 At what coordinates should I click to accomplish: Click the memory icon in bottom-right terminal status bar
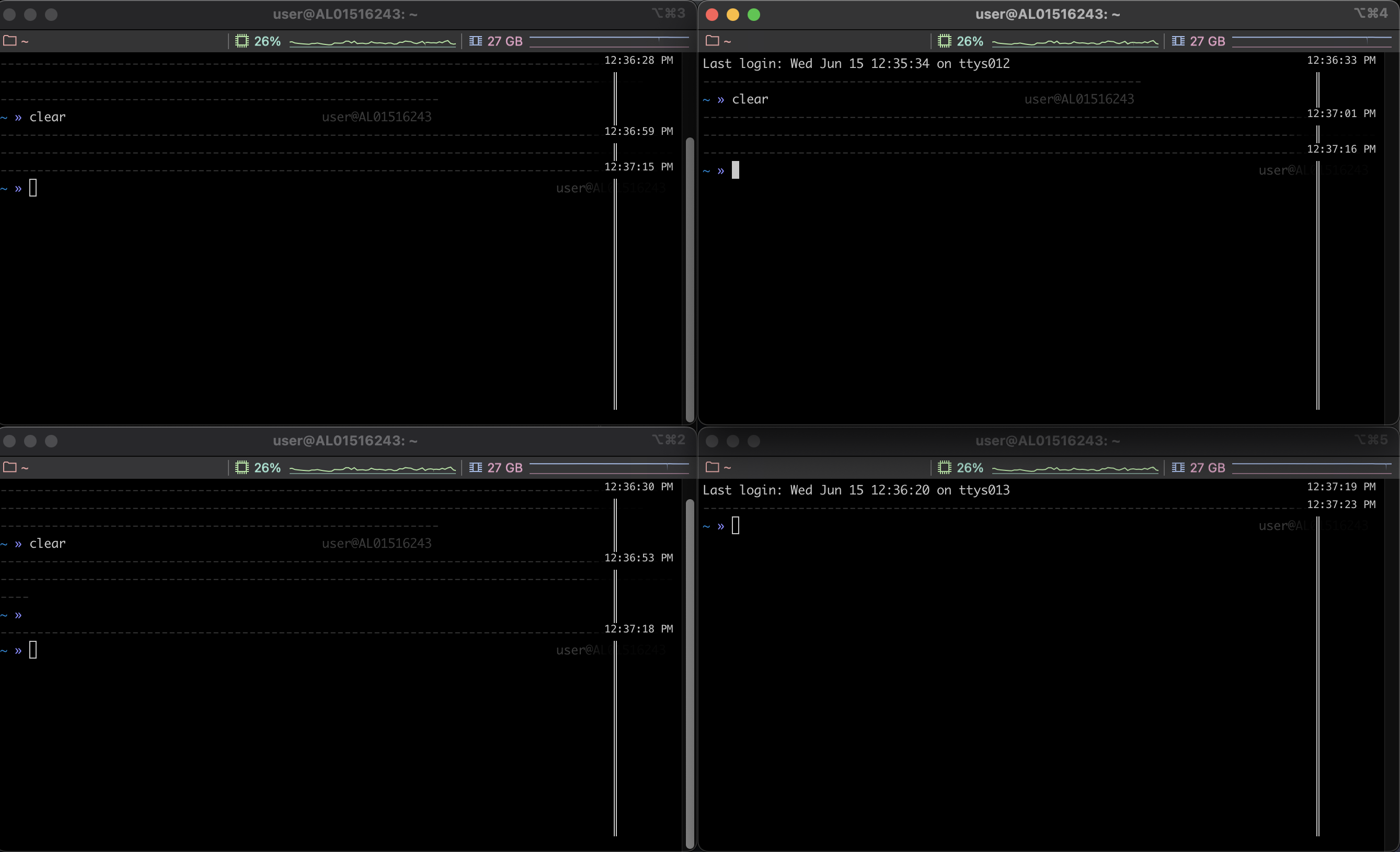point(1178,467)
